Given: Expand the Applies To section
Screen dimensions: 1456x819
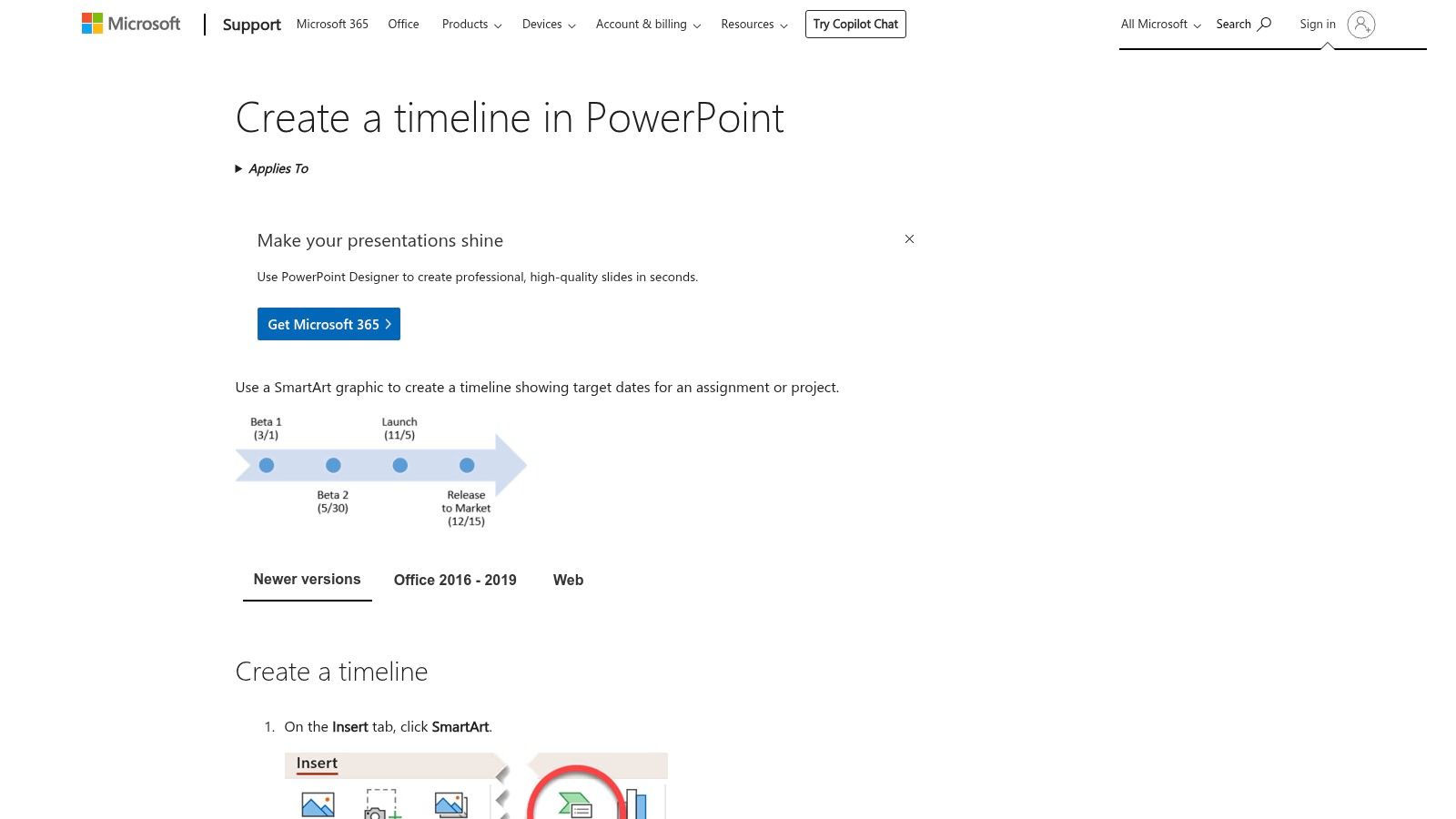Looking at the screenshot, I should click(271, 168).
